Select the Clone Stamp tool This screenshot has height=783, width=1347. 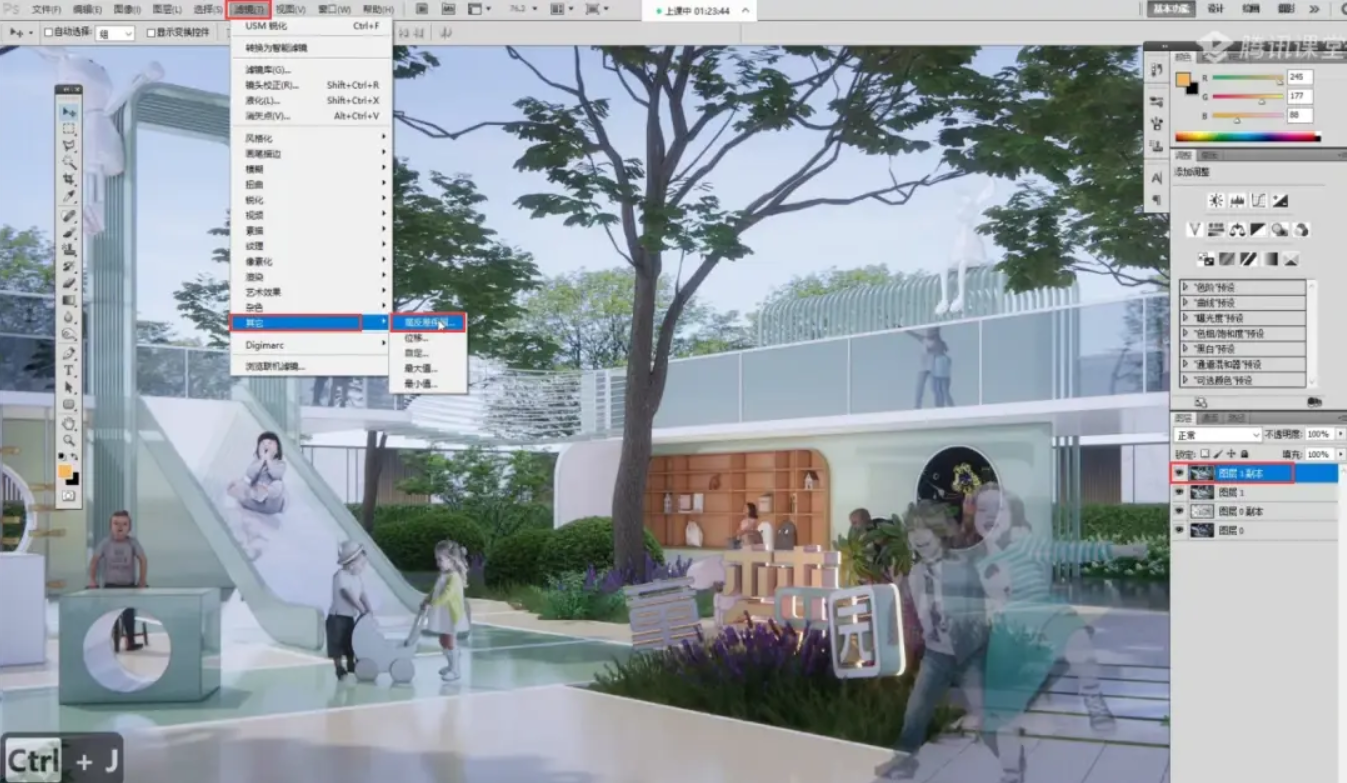[x=69, y=250]
